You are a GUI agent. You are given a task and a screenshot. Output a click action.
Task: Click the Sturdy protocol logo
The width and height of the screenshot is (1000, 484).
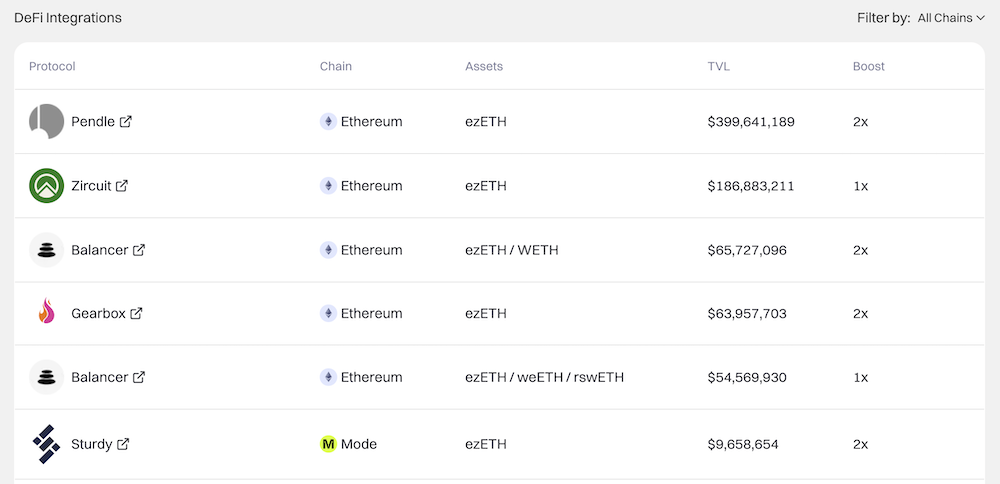(46, 443)
